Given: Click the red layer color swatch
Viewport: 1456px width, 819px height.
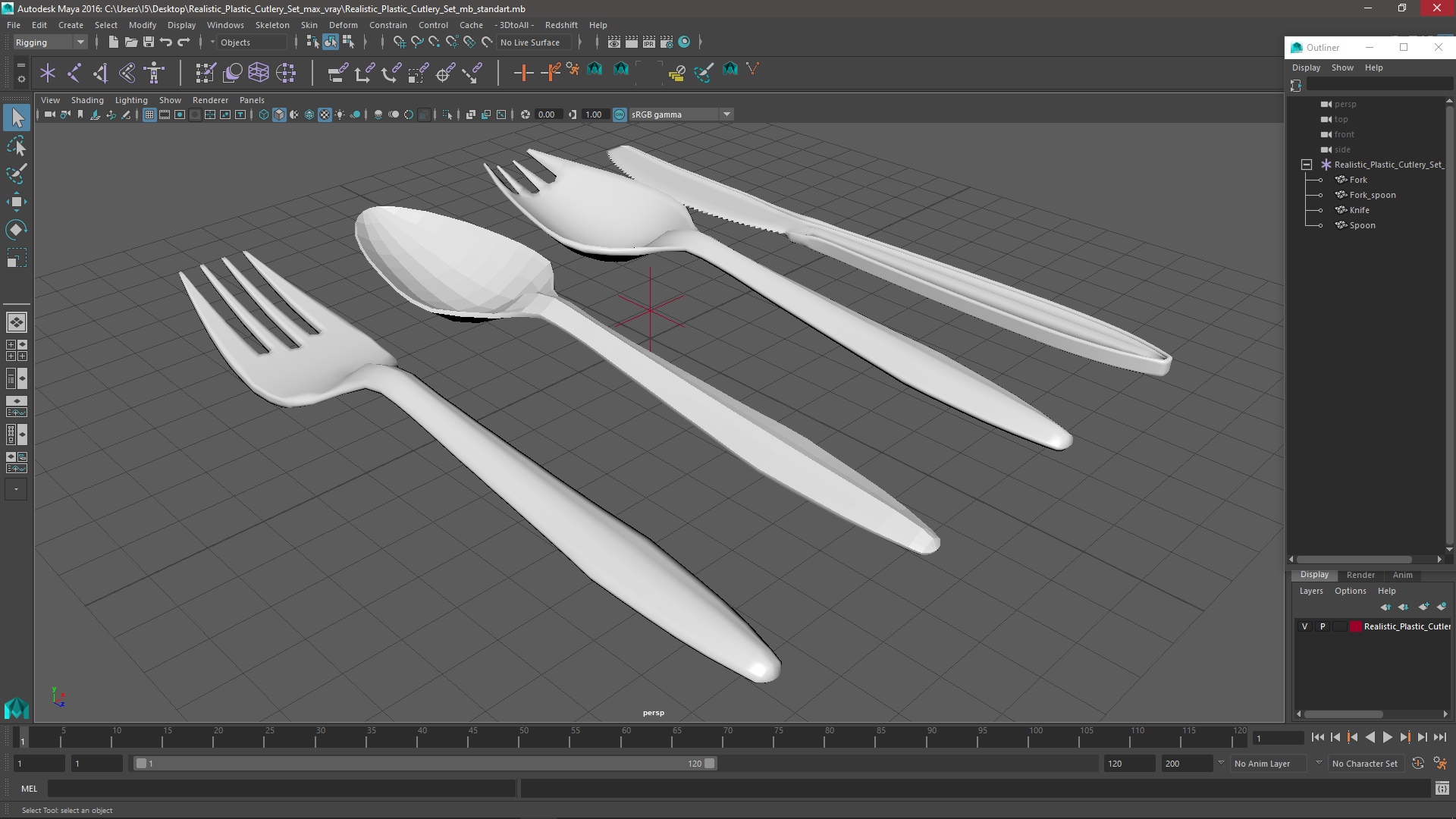Looking at the screenshot, I should click(x=1355, y=626).
